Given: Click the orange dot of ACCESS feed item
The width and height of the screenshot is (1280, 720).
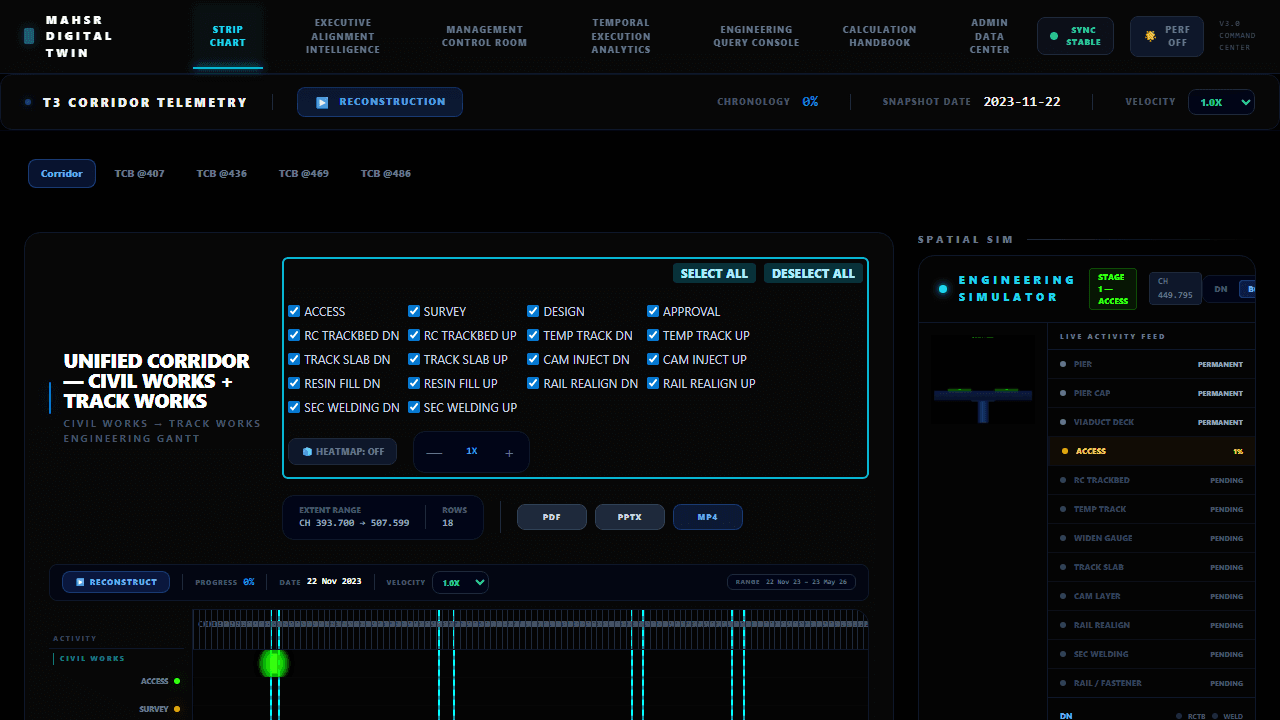Looking at the screenshot, I should (1064, 451).
